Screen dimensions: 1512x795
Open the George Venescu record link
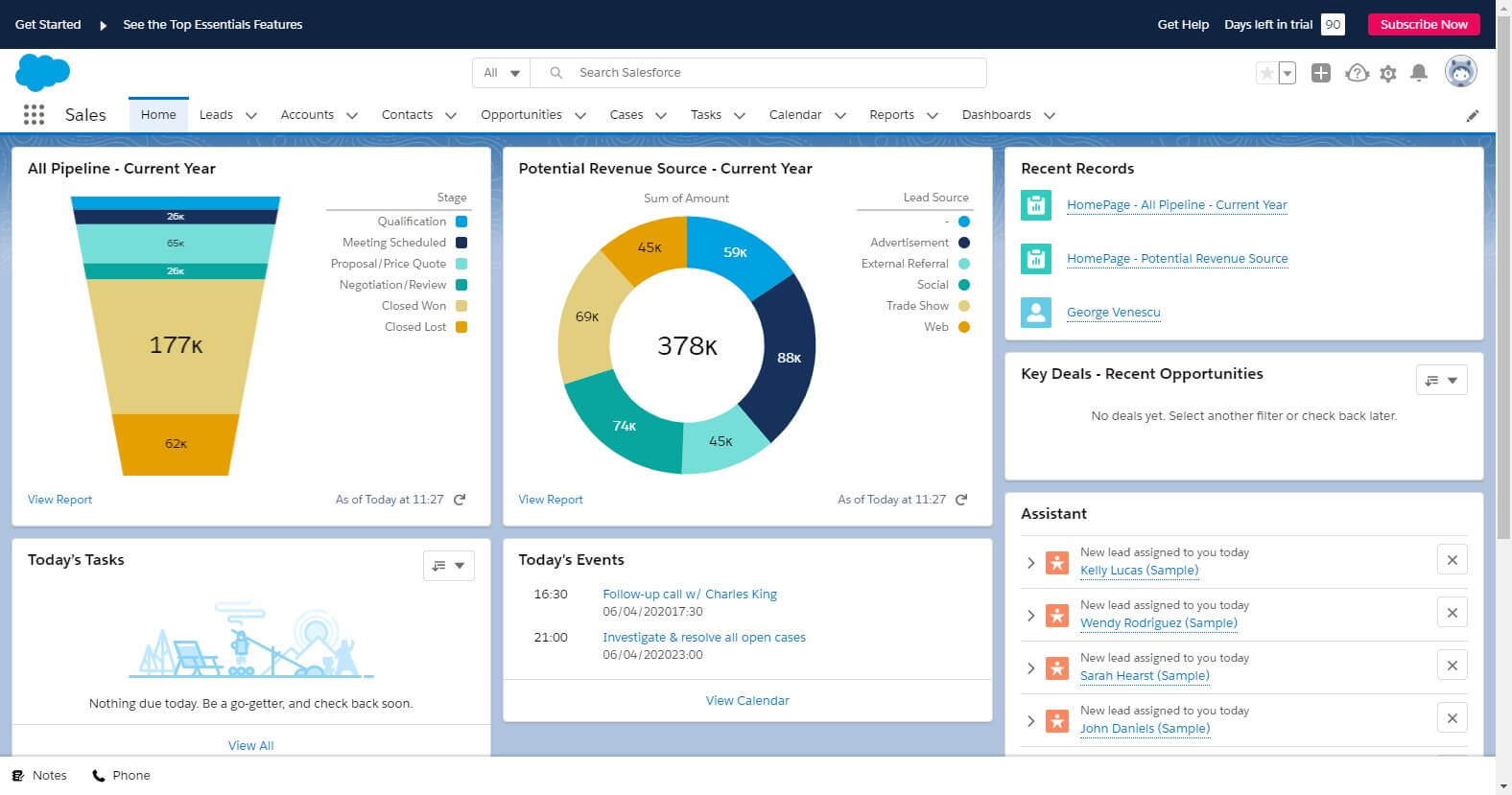[x=1114, y=313]
